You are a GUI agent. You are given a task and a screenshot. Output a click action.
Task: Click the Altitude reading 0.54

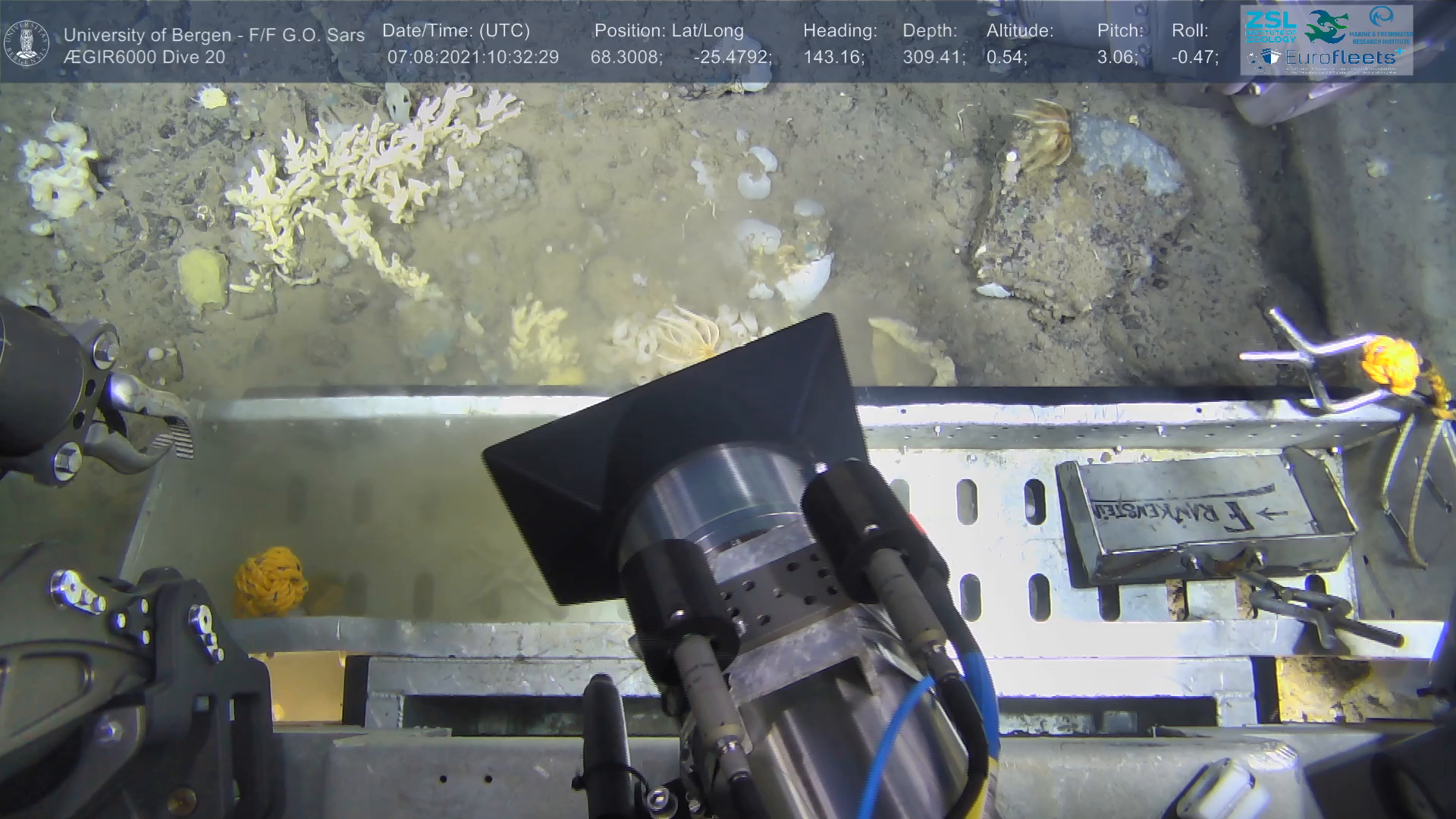(1006, 58)
